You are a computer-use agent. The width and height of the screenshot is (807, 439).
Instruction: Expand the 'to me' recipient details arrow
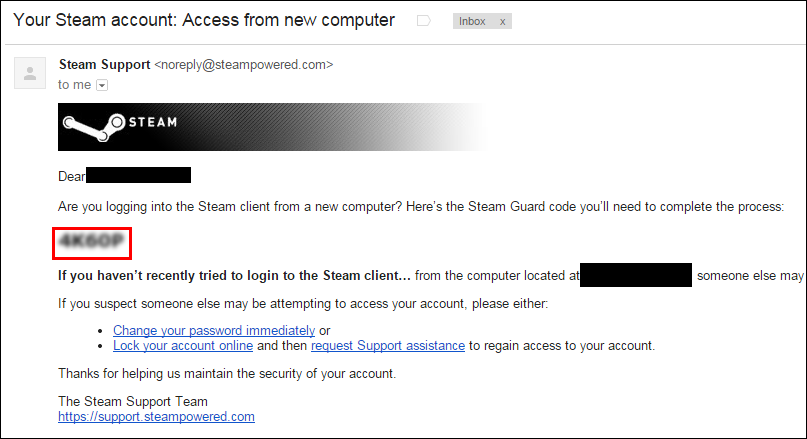(x=102, y=85)
